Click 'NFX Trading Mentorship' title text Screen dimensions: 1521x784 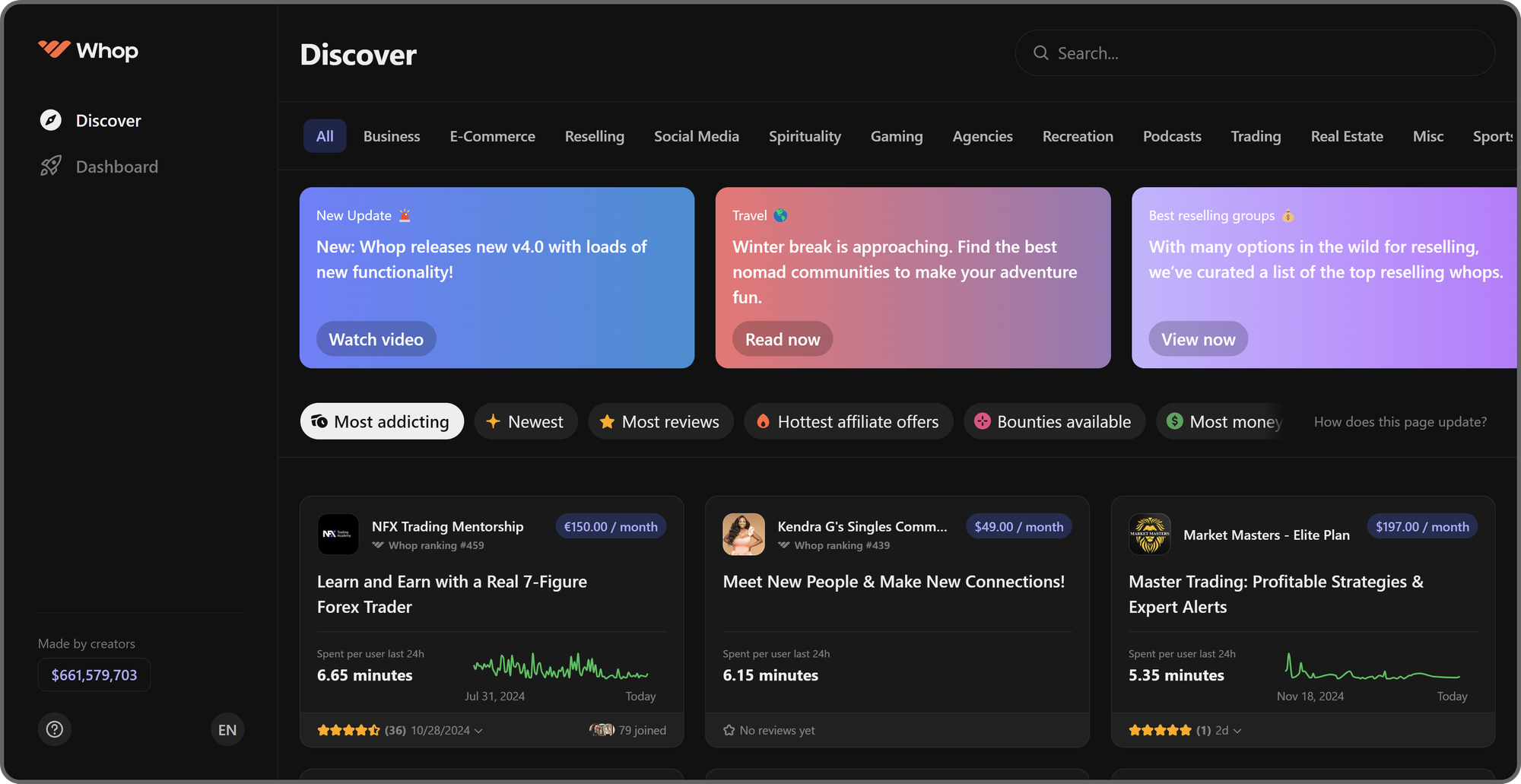(x=448, y=526)
